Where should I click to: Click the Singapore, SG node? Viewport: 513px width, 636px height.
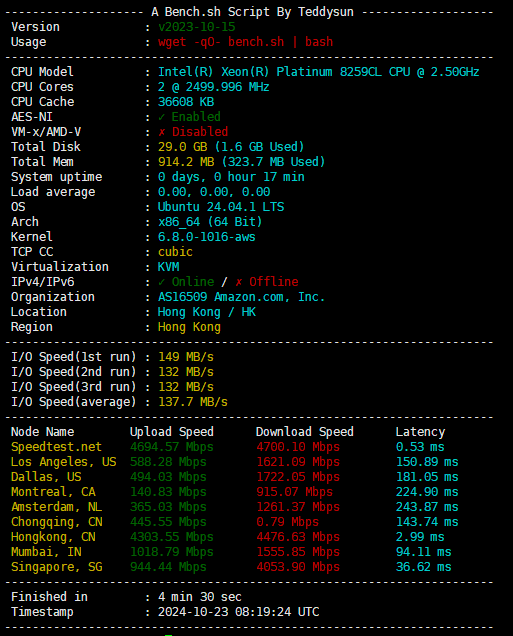tap(56, 567)
